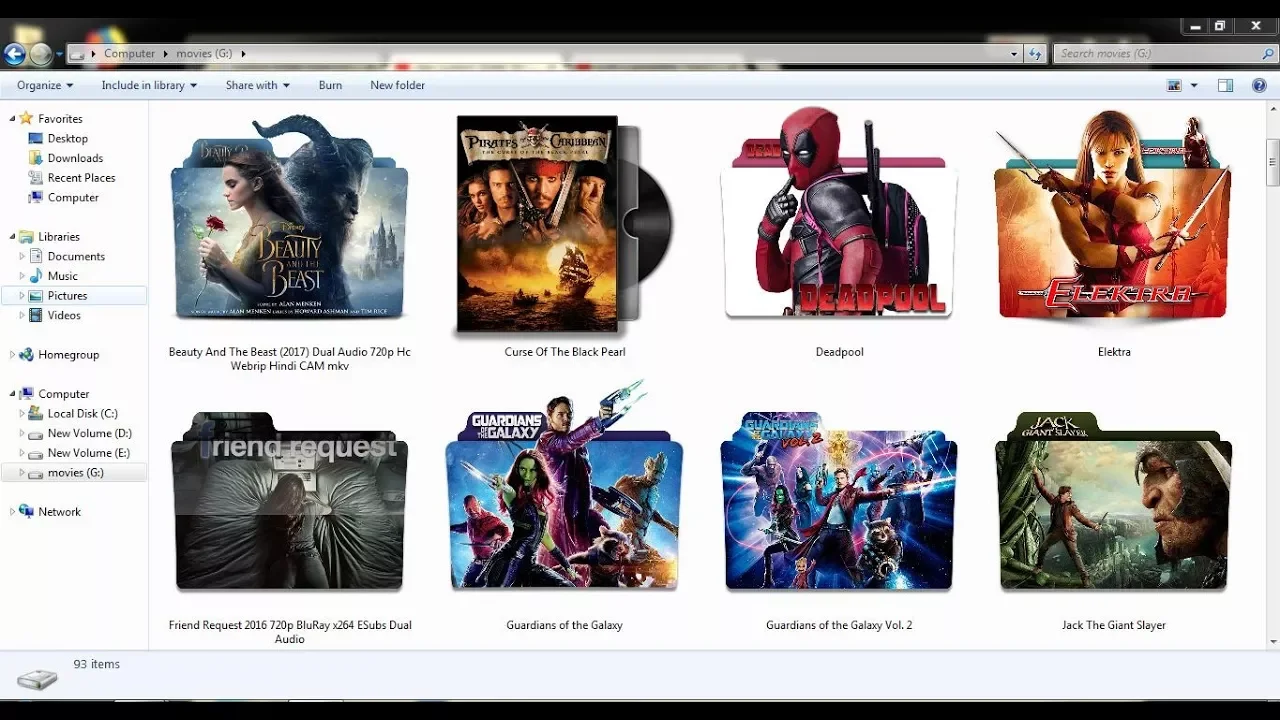Expand the Local Disk (C:) node

22,414
